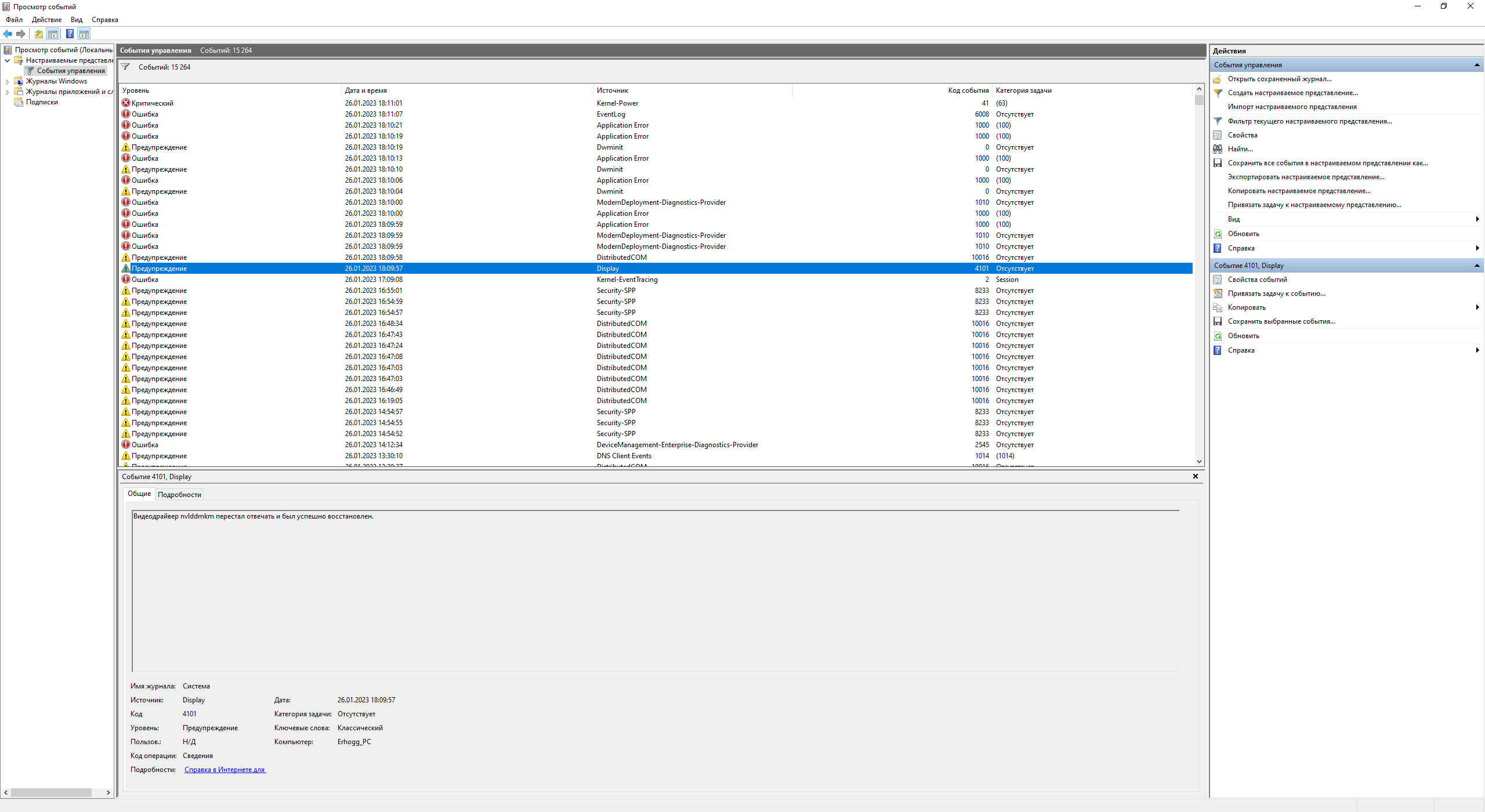Screen dimensions: 1485x812
Task: Collapse the Настраиваемые представления tree node
Action: [x=7, y=60]
